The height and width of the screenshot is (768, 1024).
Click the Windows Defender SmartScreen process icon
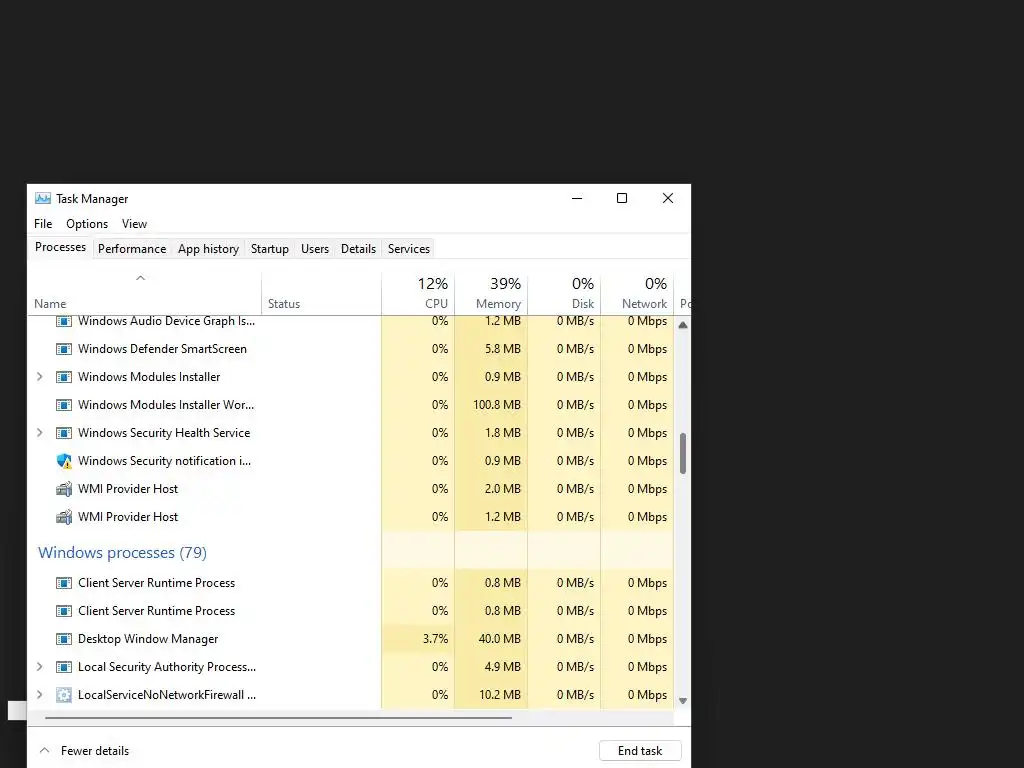pyautogui.click(x=63, y=349)
